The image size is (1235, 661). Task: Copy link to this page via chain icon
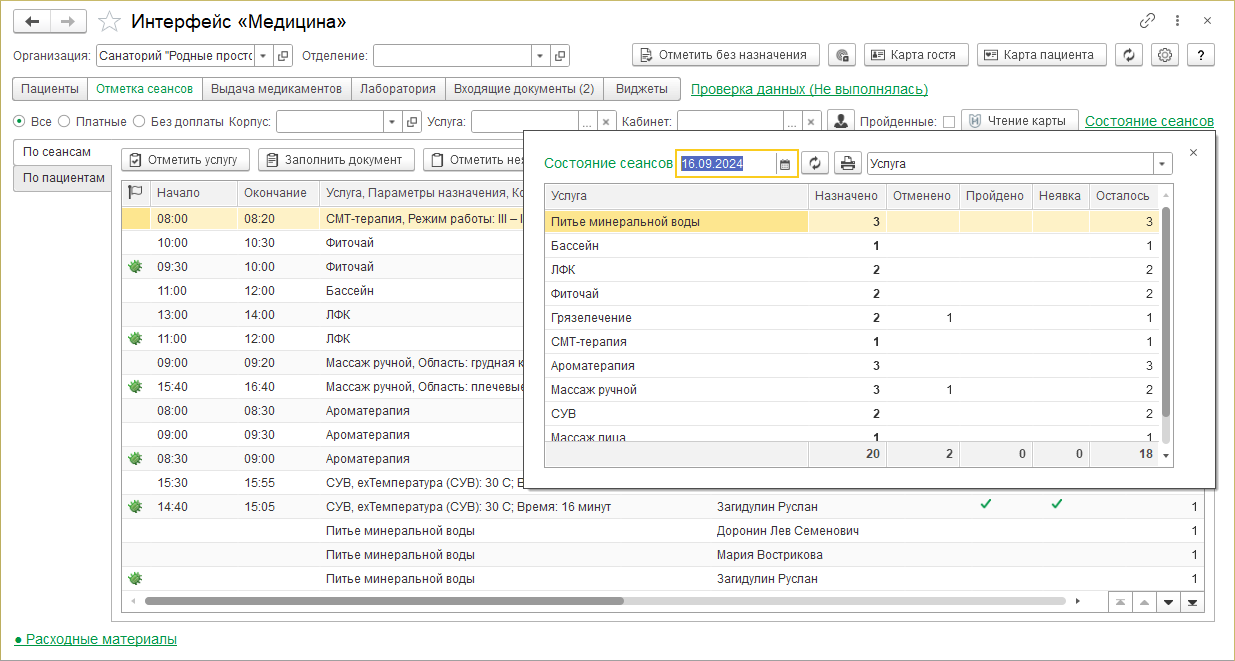(1147, 21)
